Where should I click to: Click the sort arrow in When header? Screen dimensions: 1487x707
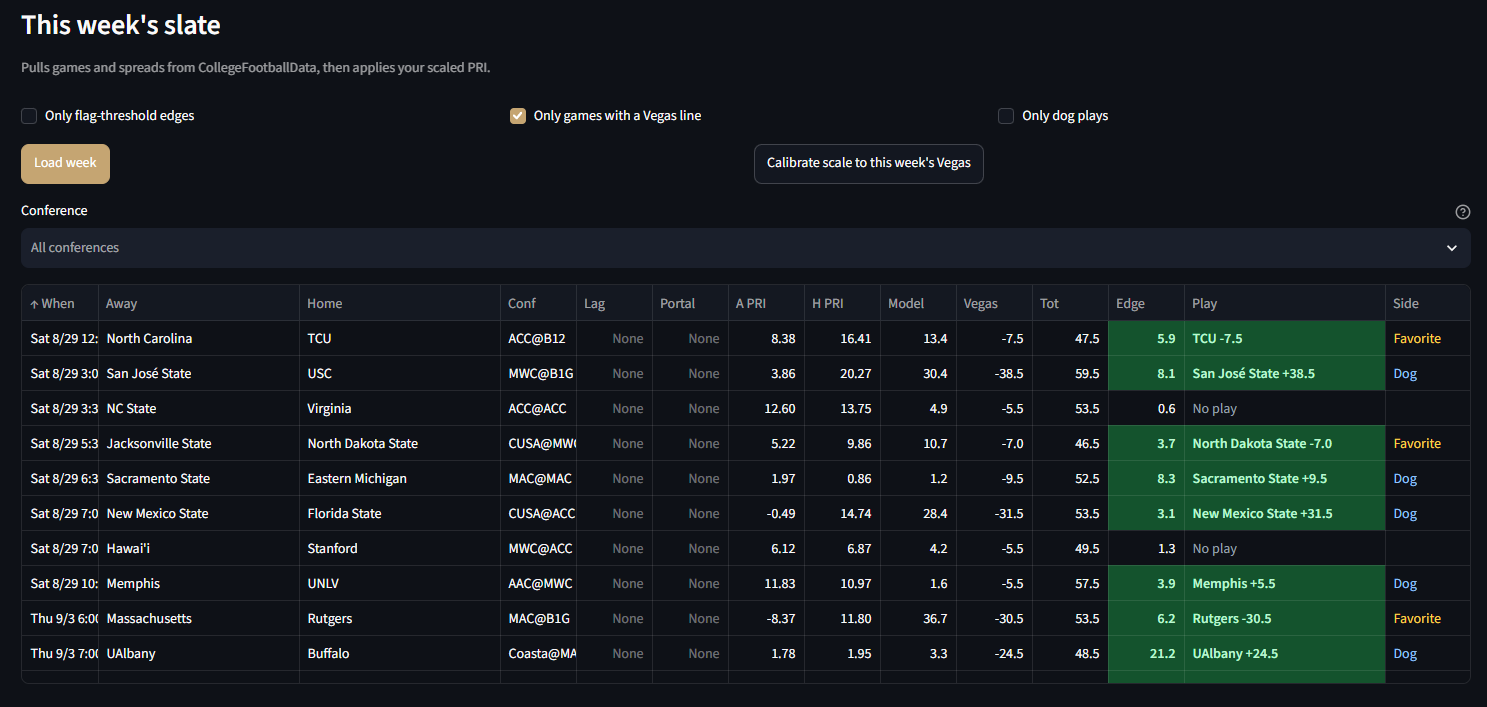coord(34,304)
